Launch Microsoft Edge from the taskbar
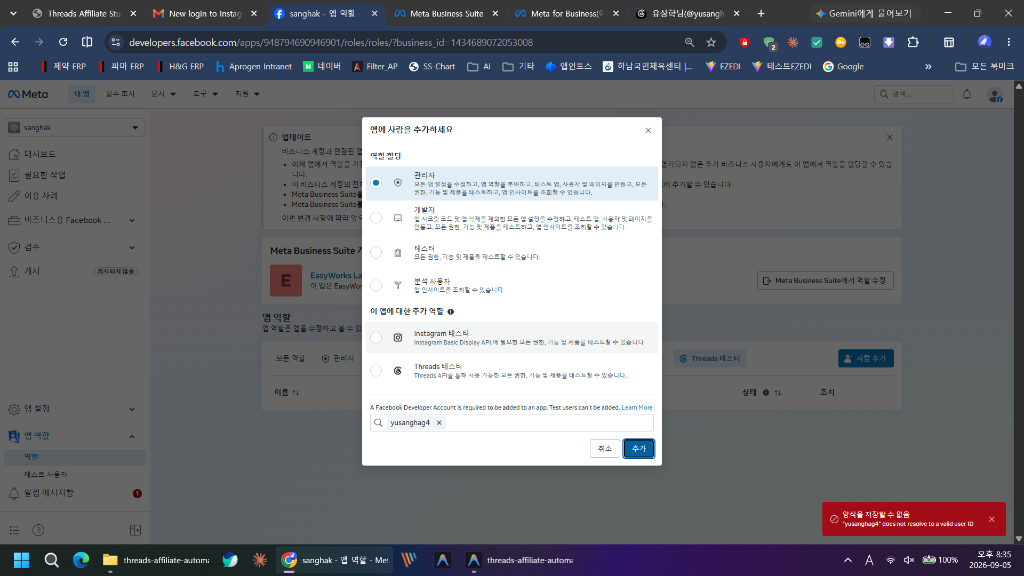 81,560
